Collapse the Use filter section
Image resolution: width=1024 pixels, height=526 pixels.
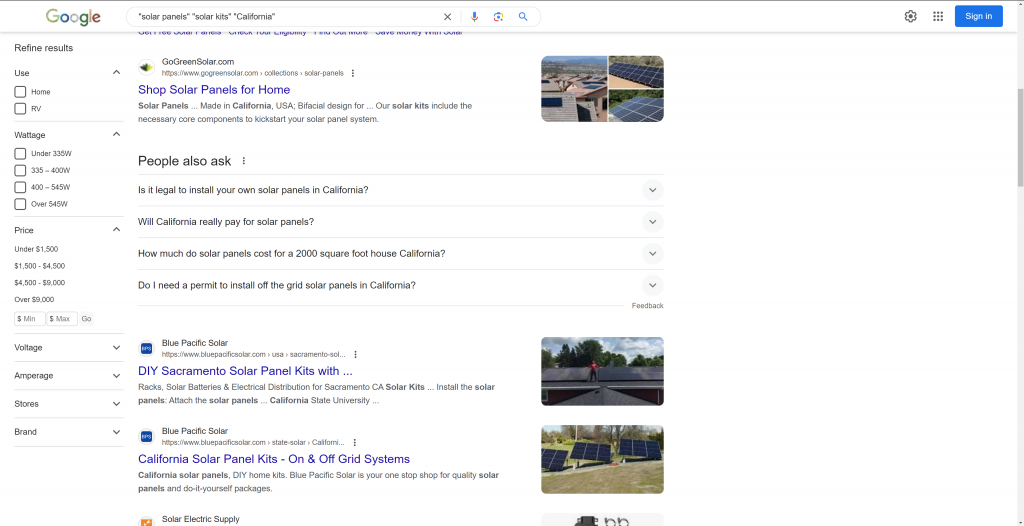tap(116, 73)
